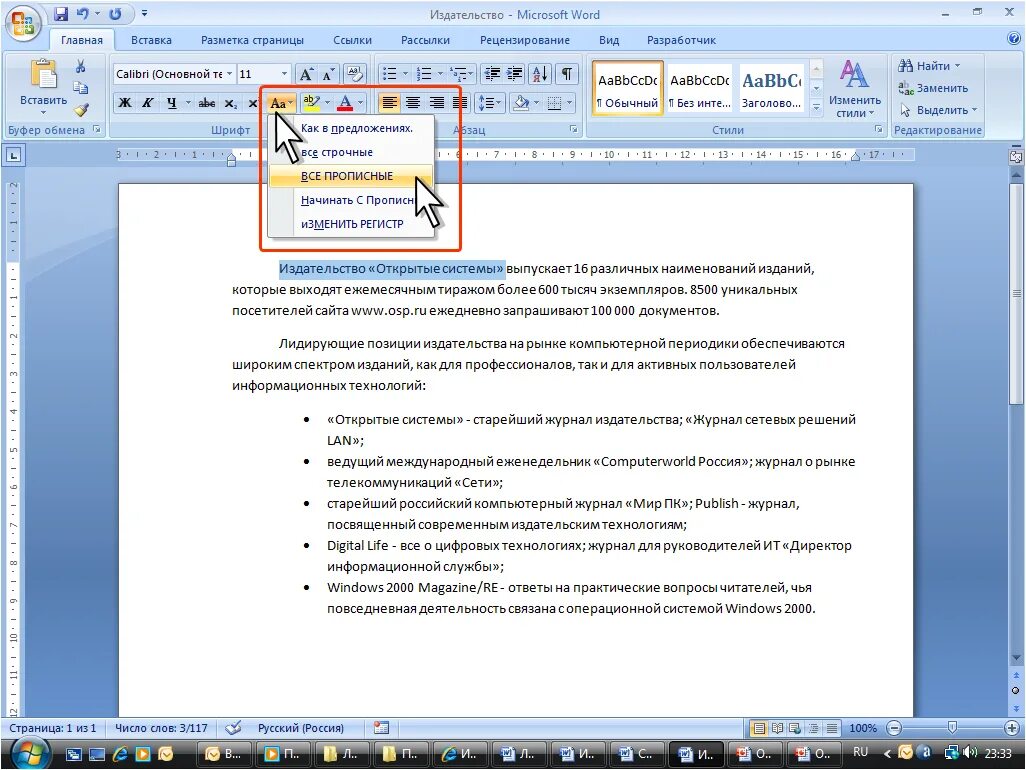Cut selection with the scissors icon
Image resolution: width=1026 pixels, height=770 pixels.
[80, 66]
